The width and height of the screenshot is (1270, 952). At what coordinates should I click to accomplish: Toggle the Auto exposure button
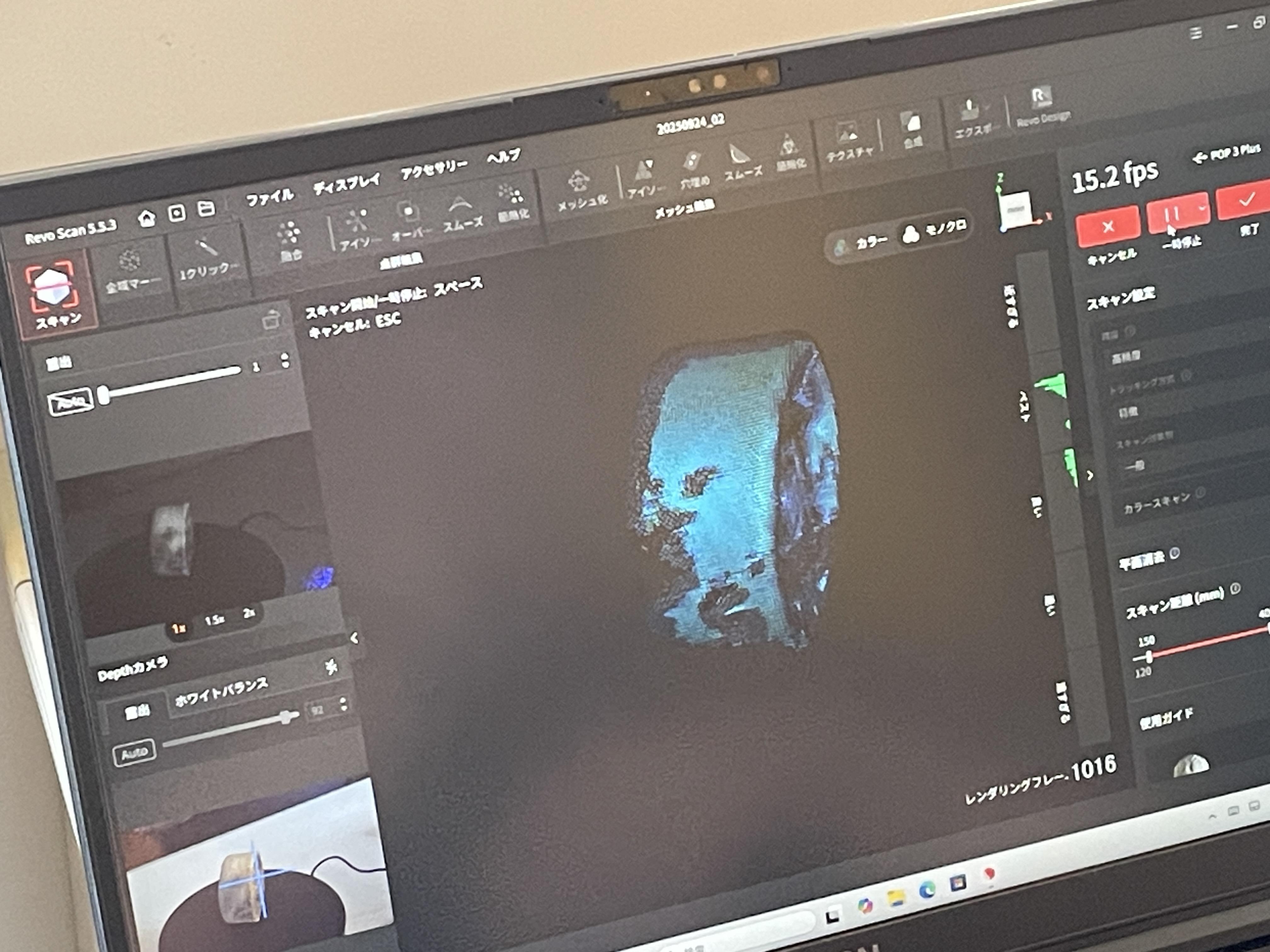71,402
